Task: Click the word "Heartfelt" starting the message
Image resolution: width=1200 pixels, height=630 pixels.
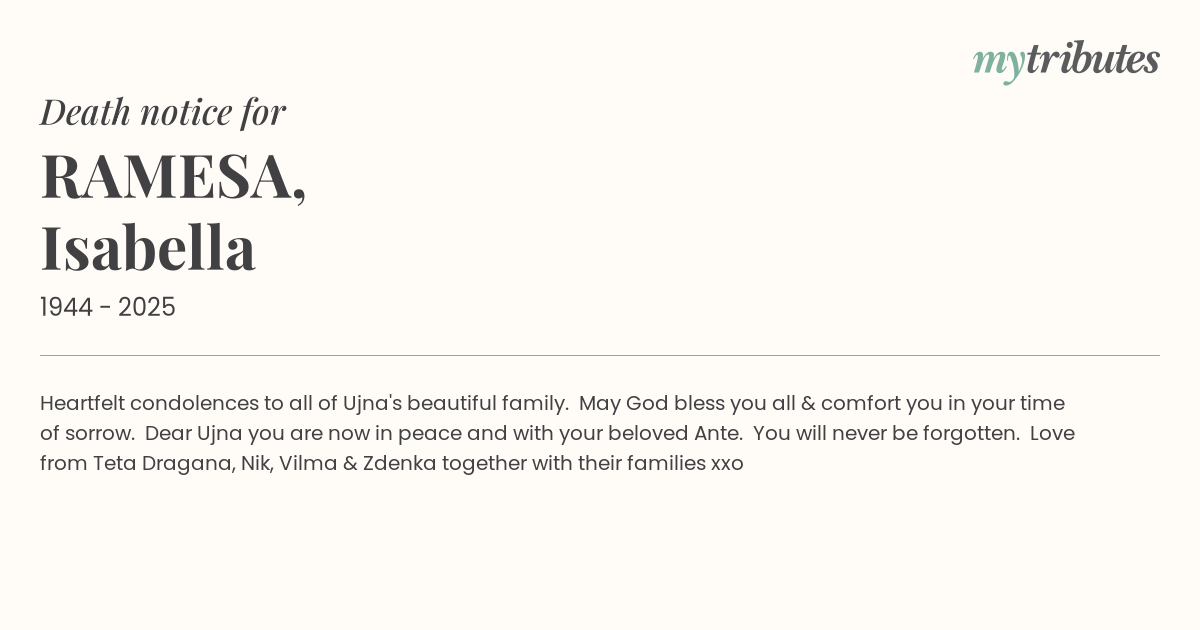Action: (x=82, y=404)
